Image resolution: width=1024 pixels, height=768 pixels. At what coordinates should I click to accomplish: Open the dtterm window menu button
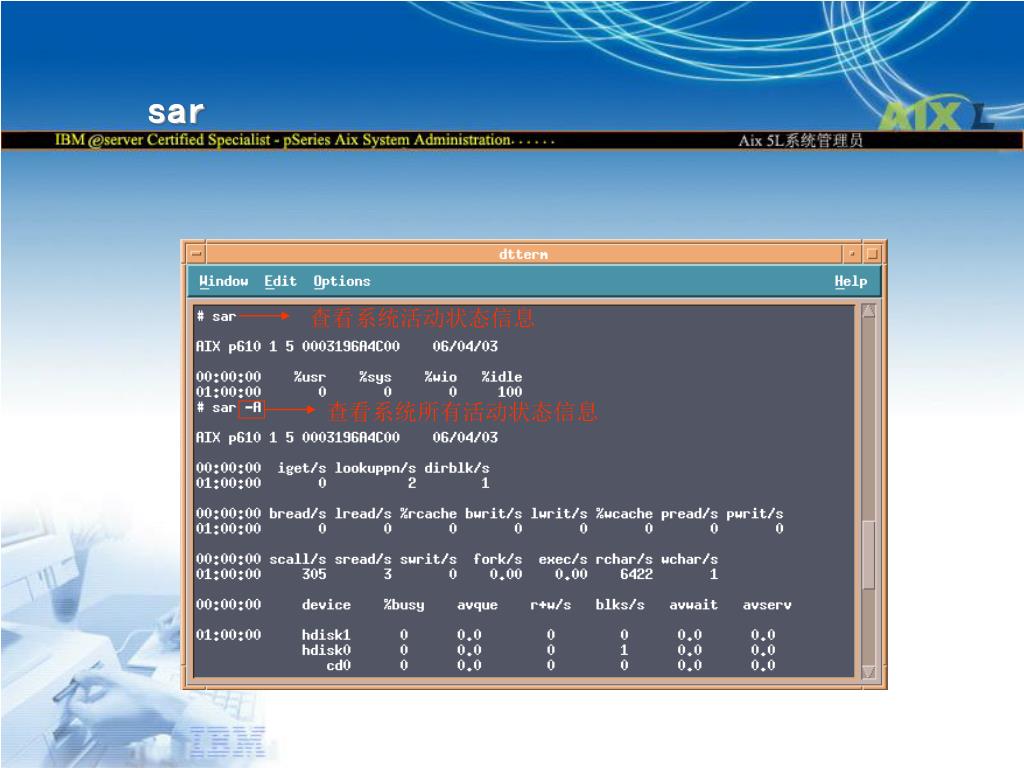coord(196,253)
